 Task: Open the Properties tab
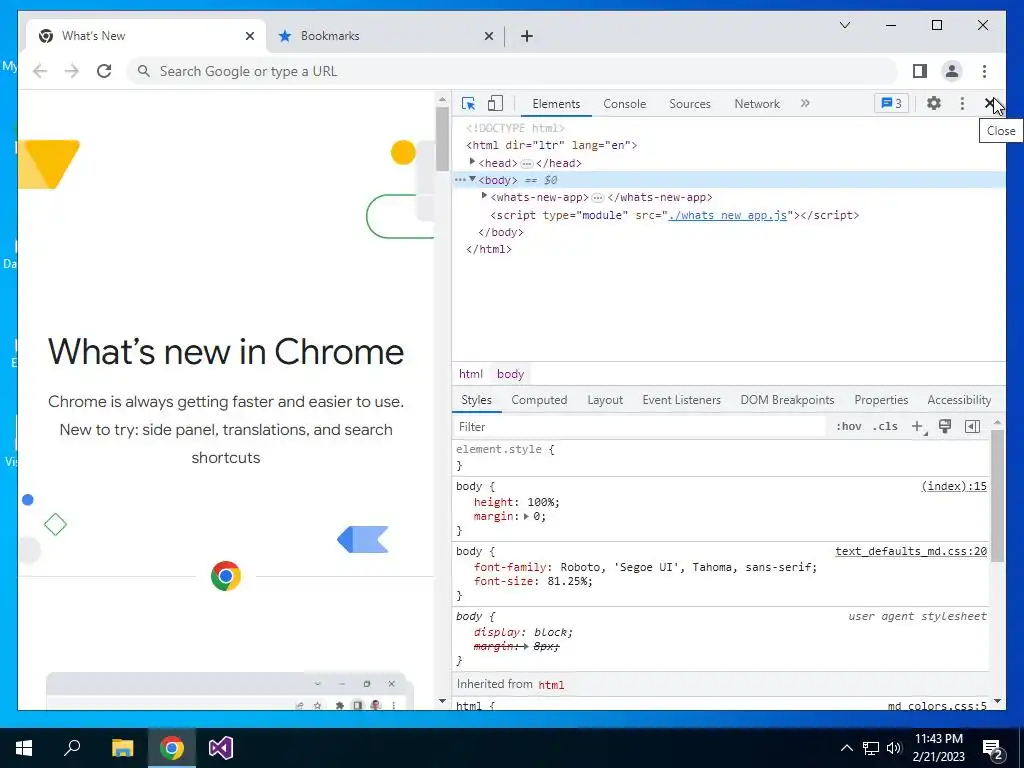click(x=881, y=400)
